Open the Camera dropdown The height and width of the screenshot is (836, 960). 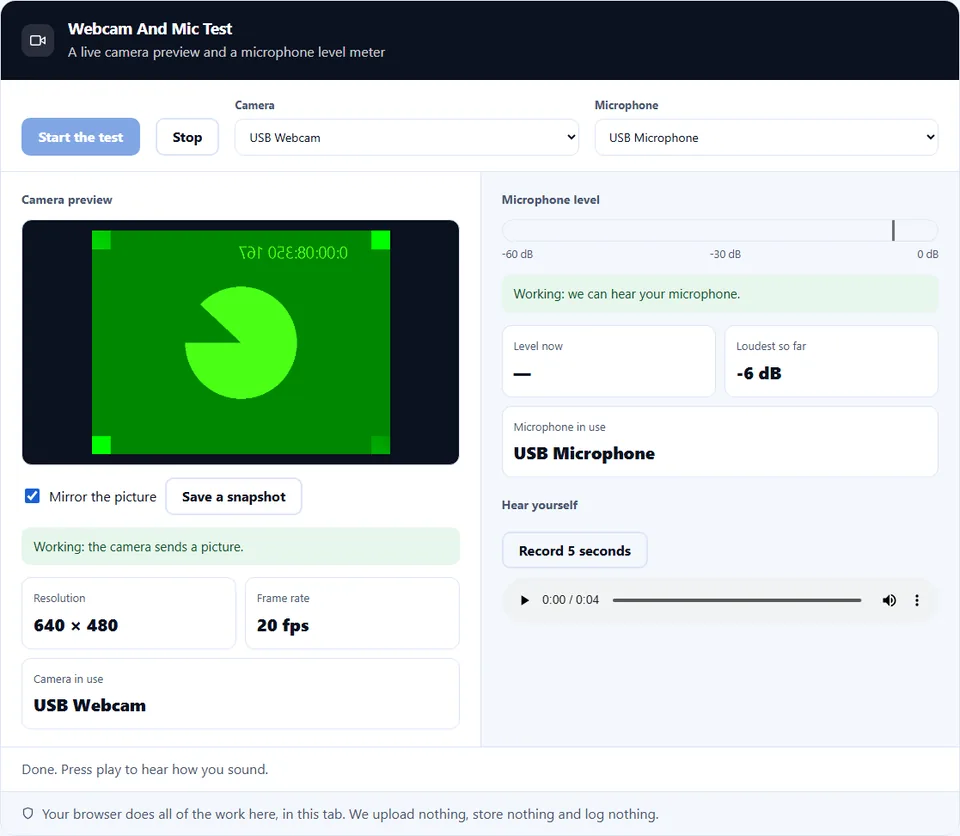click(x=407, y=137)
